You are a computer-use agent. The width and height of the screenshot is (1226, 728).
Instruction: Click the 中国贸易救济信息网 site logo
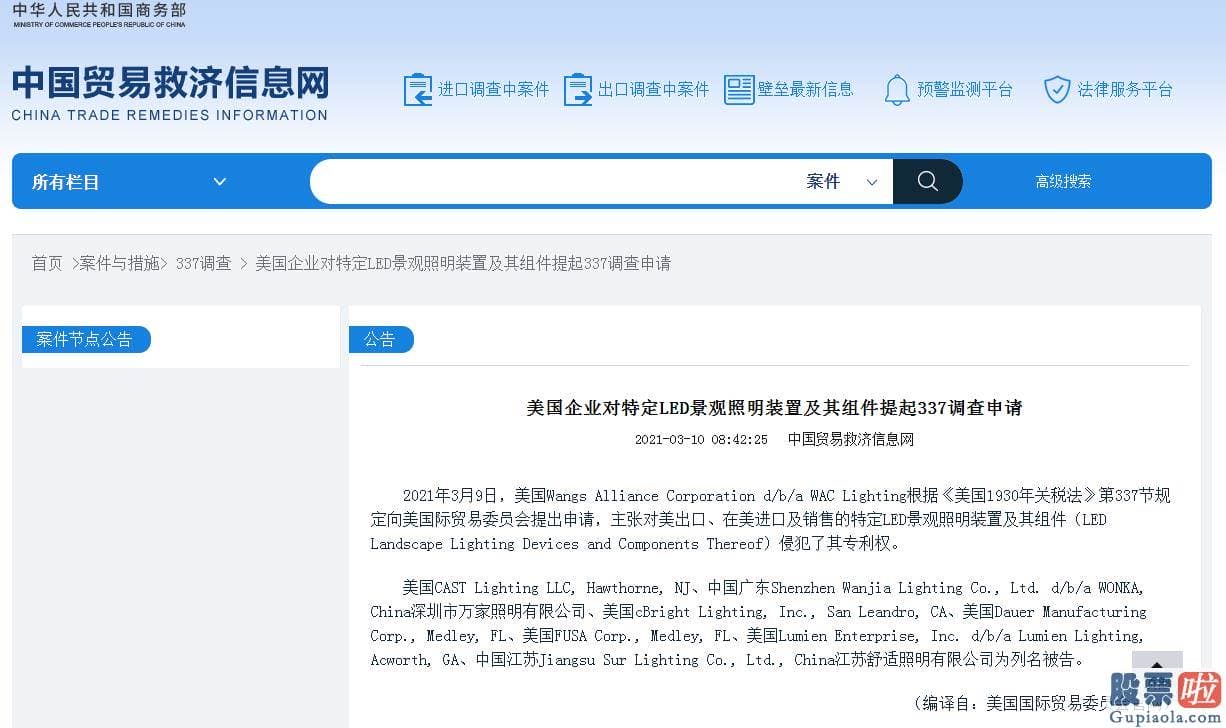click(170, 93)
